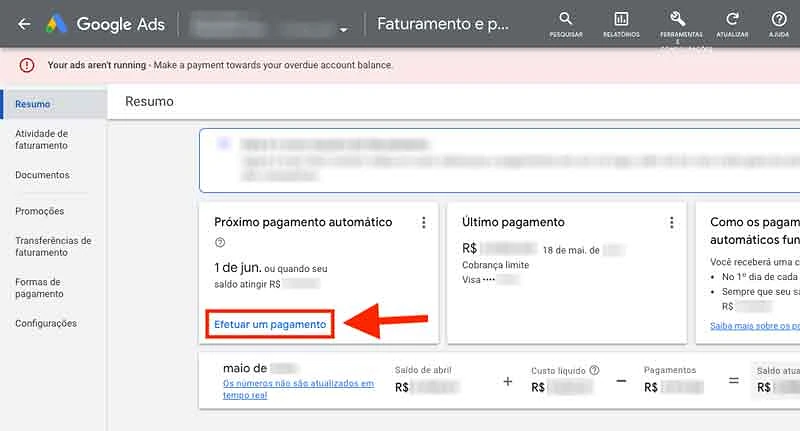Go back using the left arrow
Screen dimensions: 800x431
pyautogui.click(x=24, y=24)
